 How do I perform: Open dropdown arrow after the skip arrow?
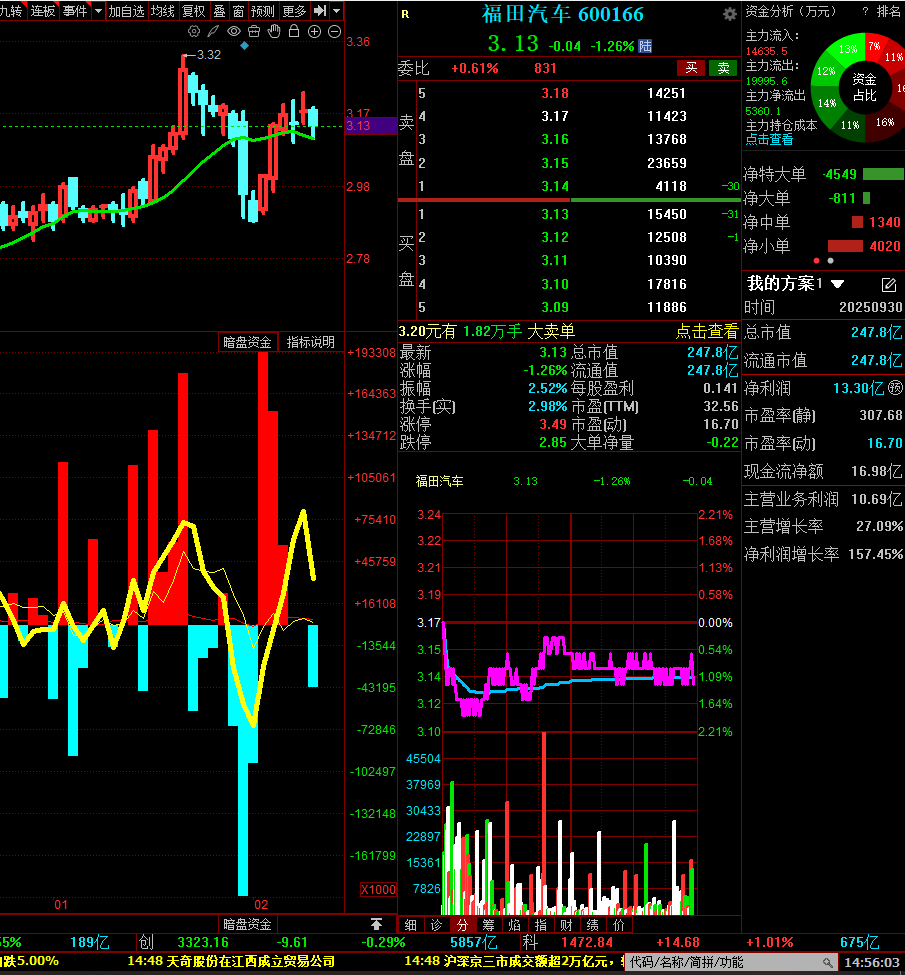tap(336, 11)
